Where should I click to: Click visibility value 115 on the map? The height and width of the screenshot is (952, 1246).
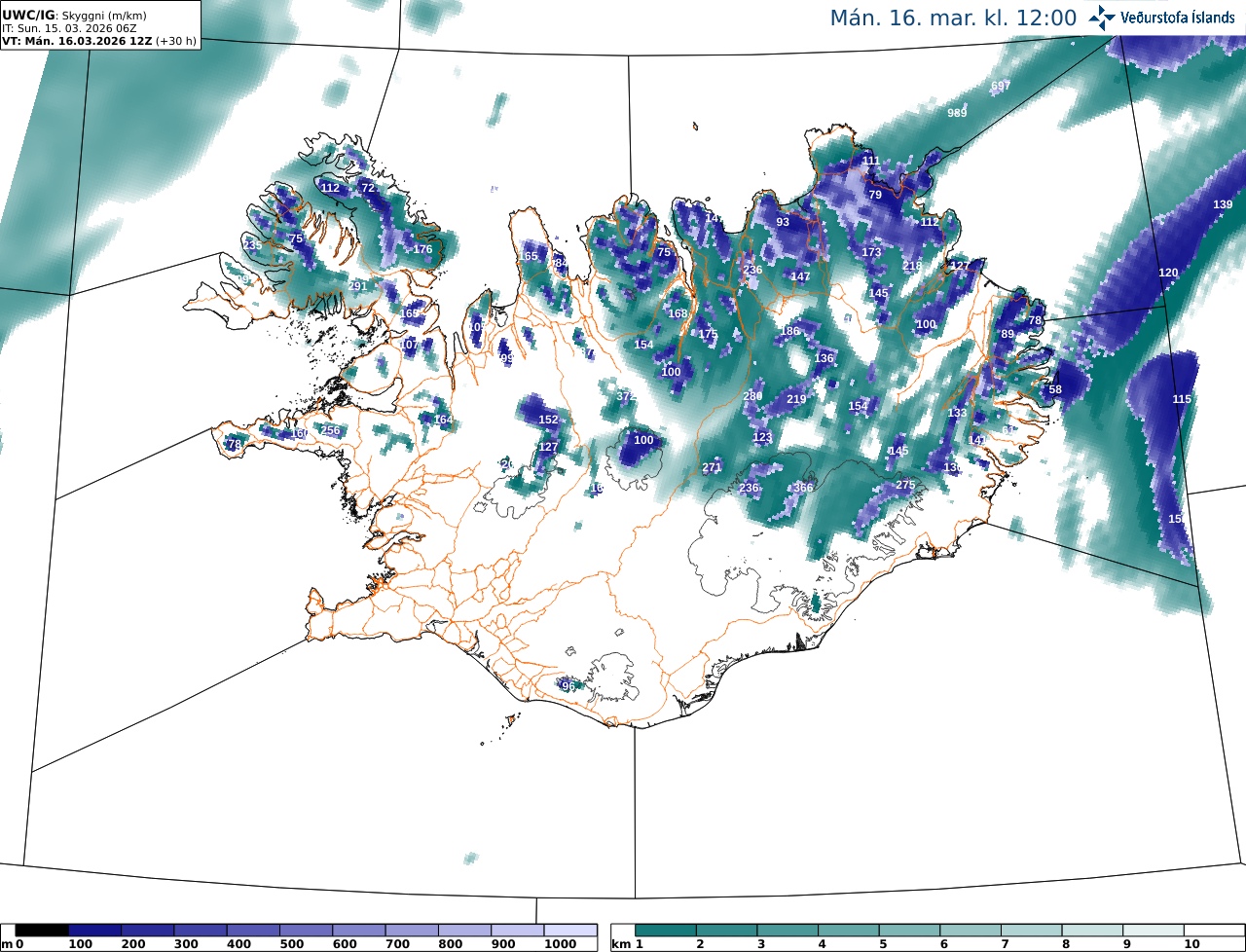(1182, 399)
